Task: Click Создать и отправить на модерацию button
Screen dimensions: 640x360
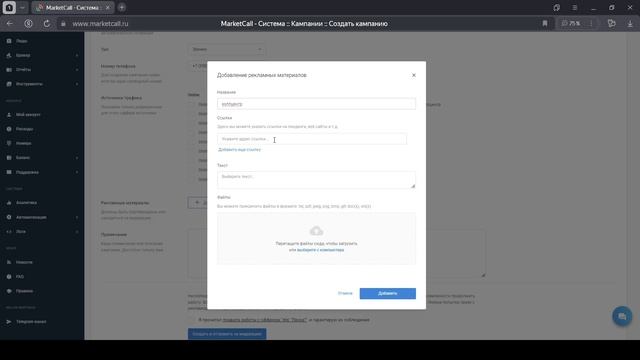Action: pos(227,334)
